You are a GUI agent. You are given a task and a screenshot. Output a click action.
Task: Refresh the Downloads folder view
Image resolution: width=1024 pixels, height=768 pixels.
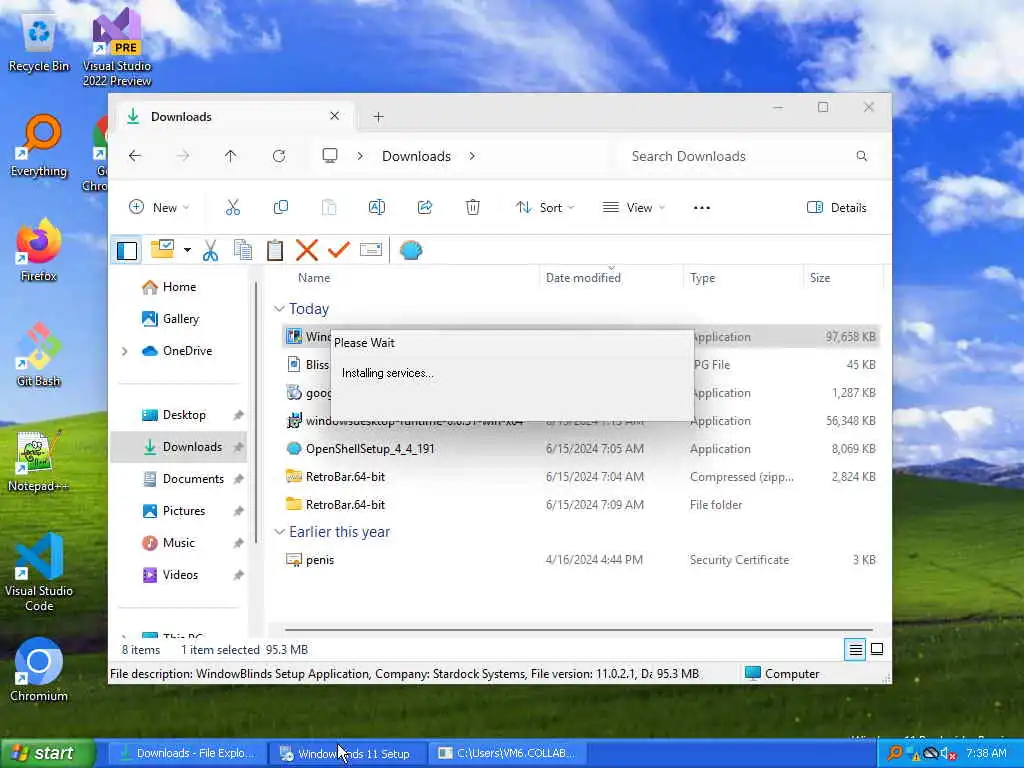pyautogui.click(x=279, y=156)
